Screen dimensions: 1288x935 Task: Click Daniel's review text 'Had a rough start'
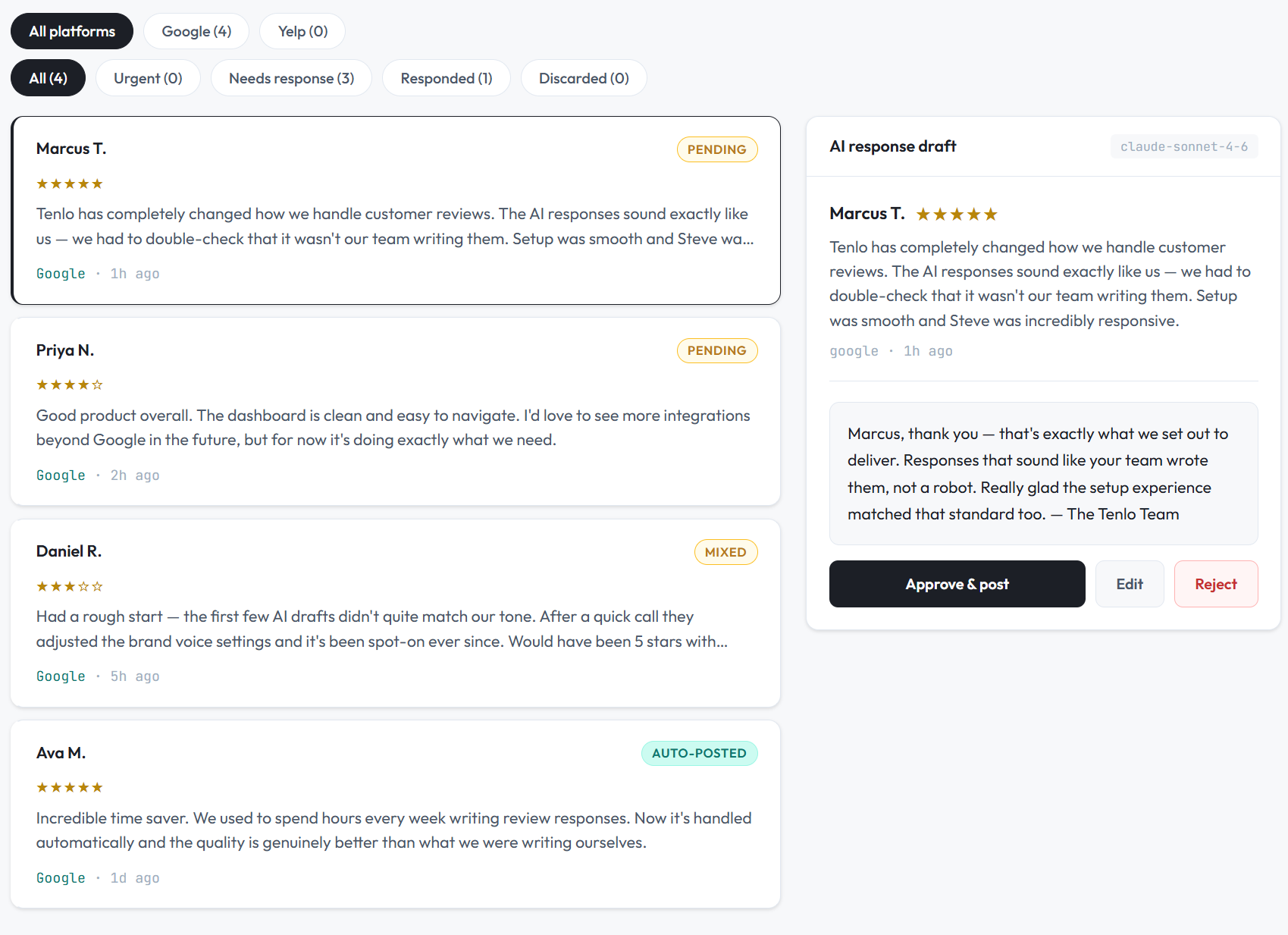click(99, 617)
